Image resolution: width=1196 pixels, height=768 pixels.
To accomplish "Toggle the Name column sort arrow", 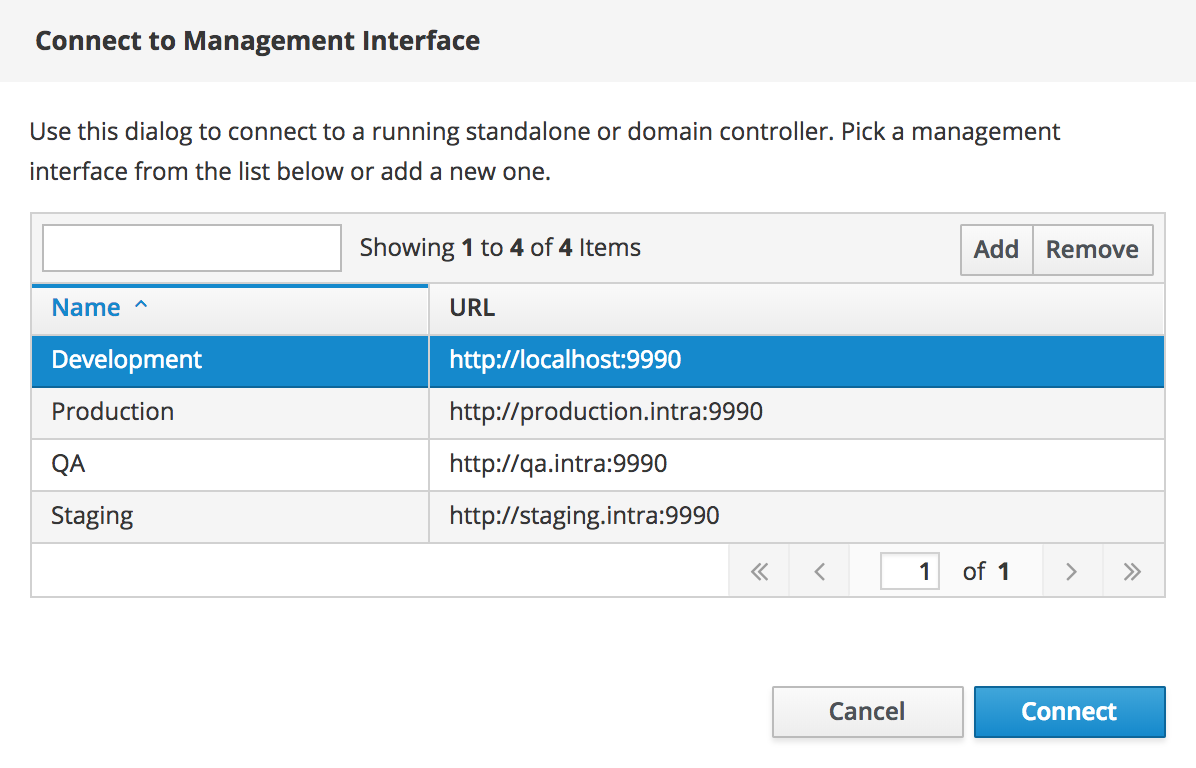I will pyautogui.click(x=140, y=306).
